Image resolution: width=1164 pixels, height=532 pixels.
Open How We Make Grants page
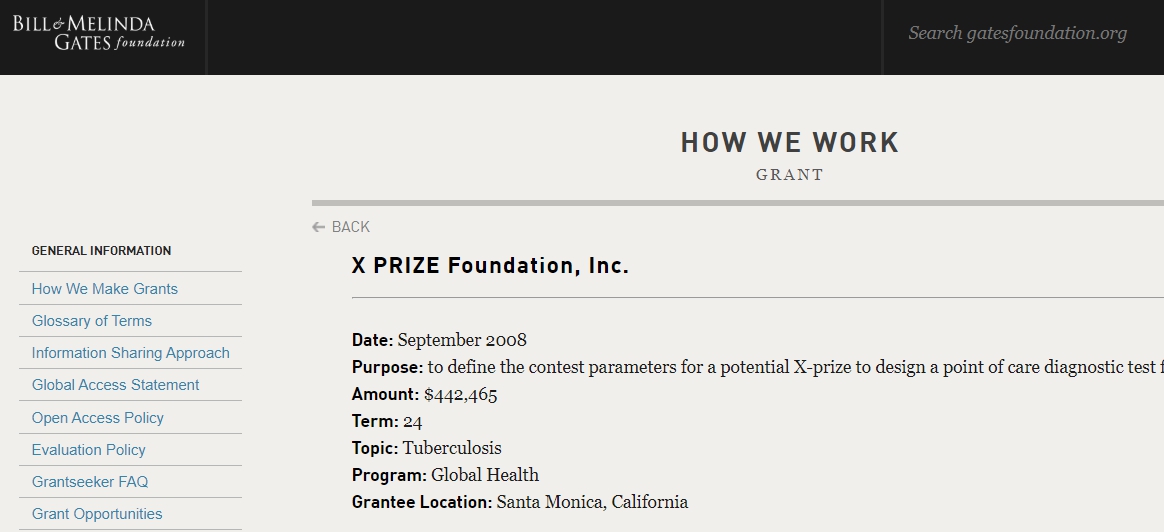click(105, 289)
